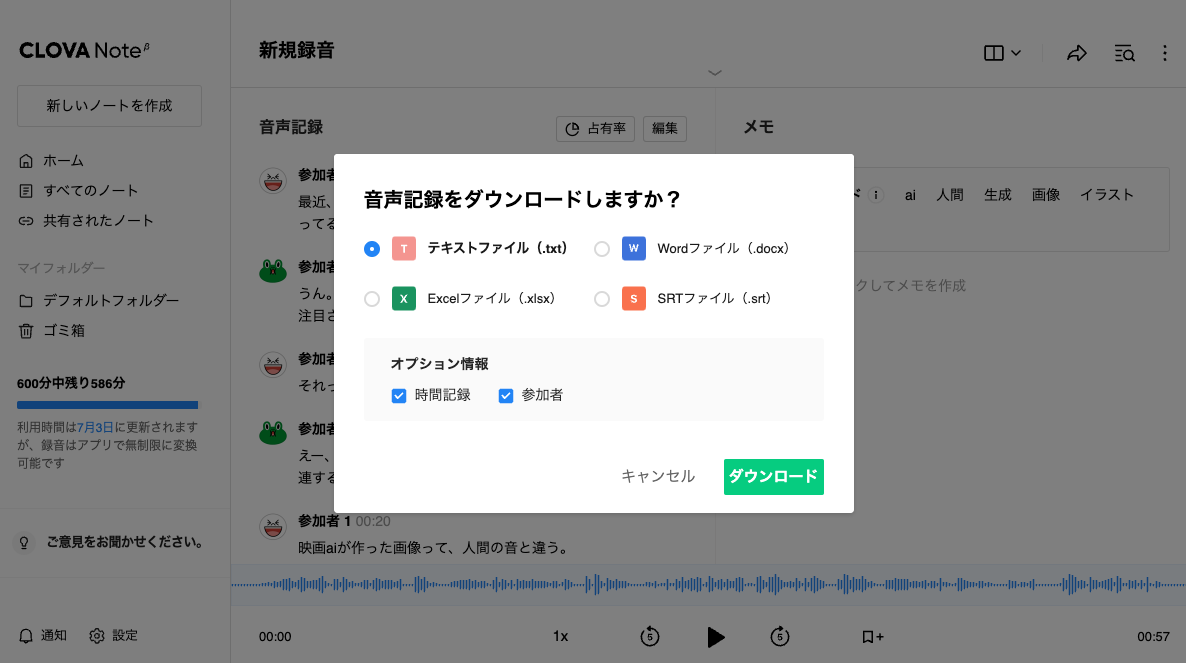Open the transcript search icon

click(x=1124, y=54)
